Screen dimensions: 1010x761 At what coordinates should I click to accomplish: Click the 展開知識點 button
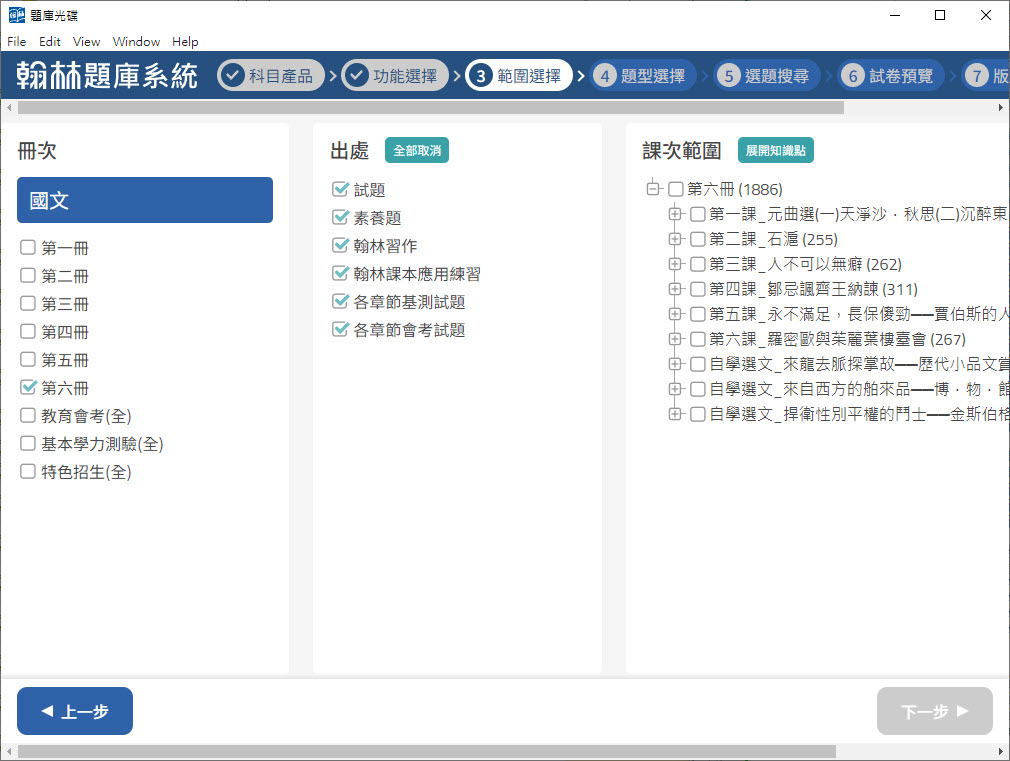pos(776,150)
